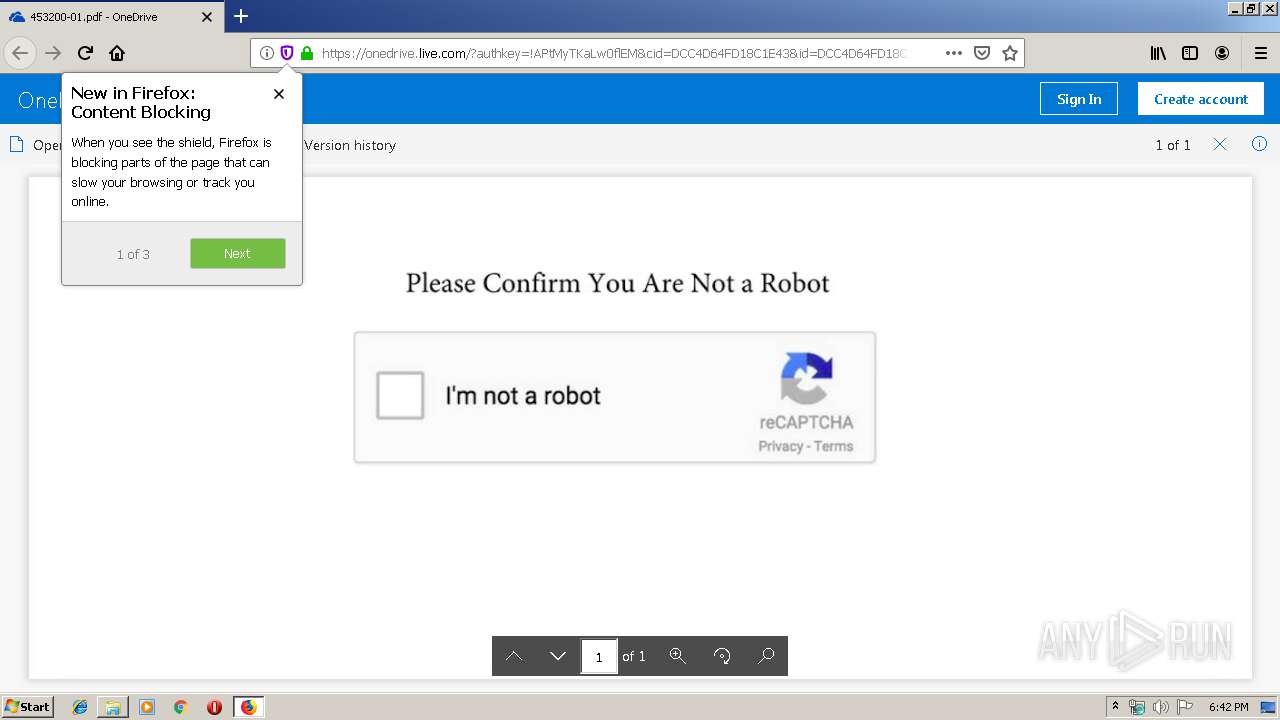Open the Firefox hamburger menu
The image size is (1280, 720).
(1260, 53)
